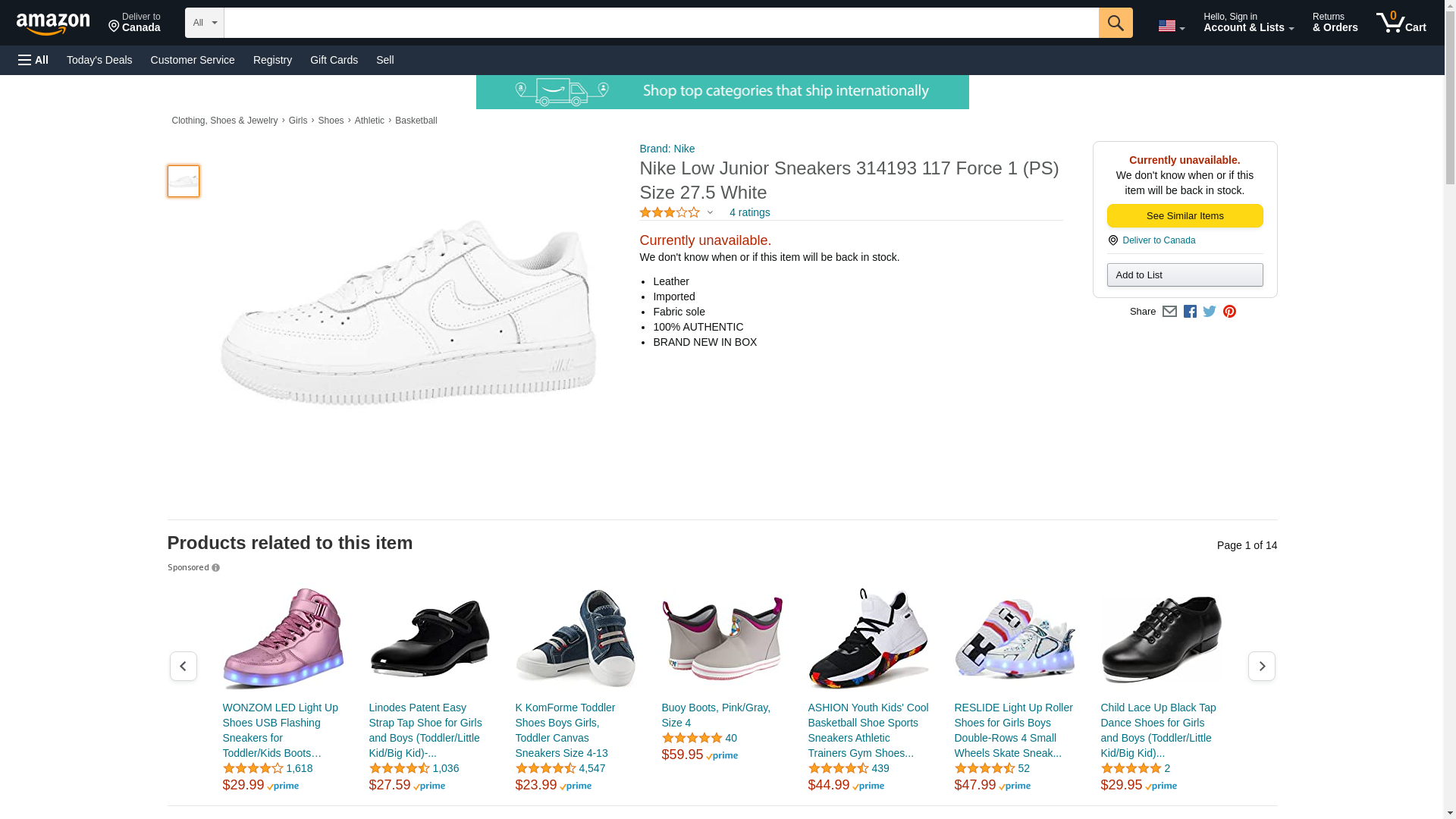This screenshot has width=1456, height=819.
Task: Open the shopping cart icon
Action: tap(1401, 23)
